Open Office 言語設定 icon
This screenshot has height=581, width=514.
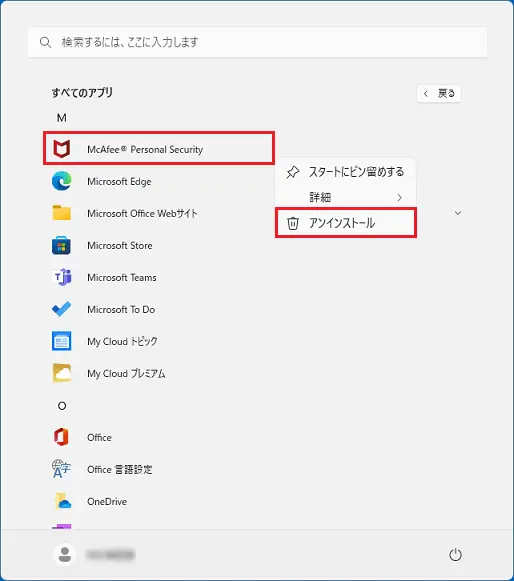pos(62,469)
